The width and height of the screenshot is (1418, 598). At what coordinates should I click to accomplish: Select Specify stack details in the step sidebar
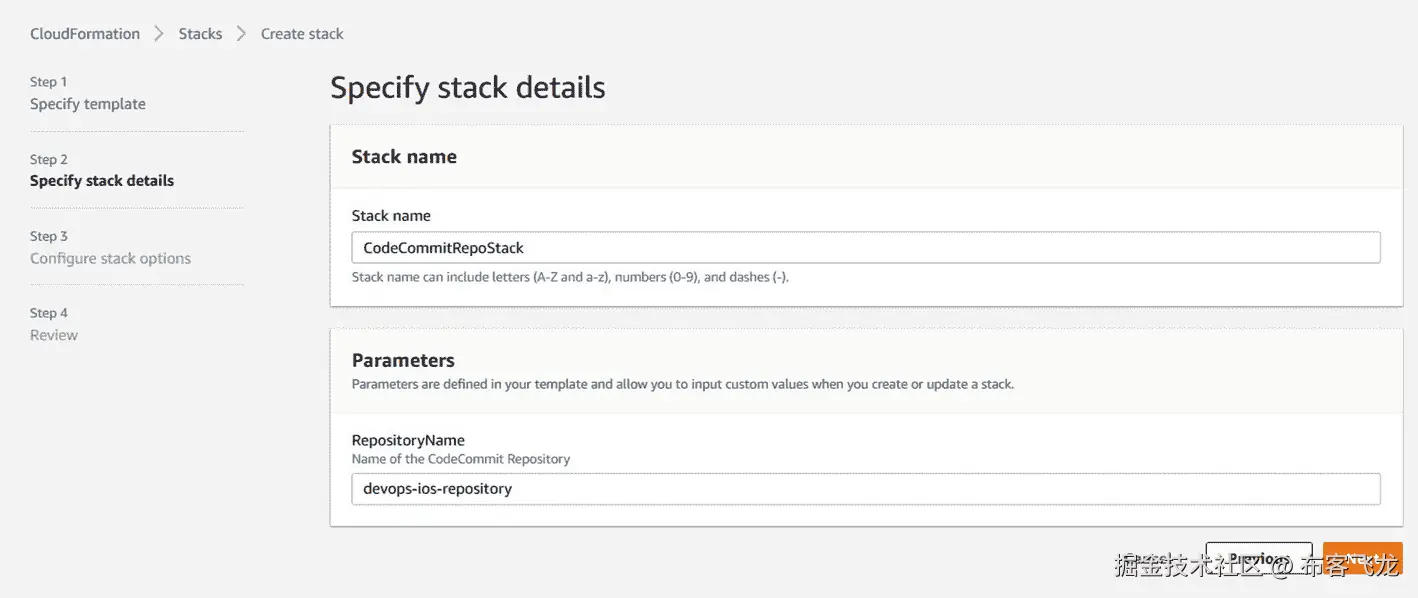pyautogui.click(x=102, y=181)
